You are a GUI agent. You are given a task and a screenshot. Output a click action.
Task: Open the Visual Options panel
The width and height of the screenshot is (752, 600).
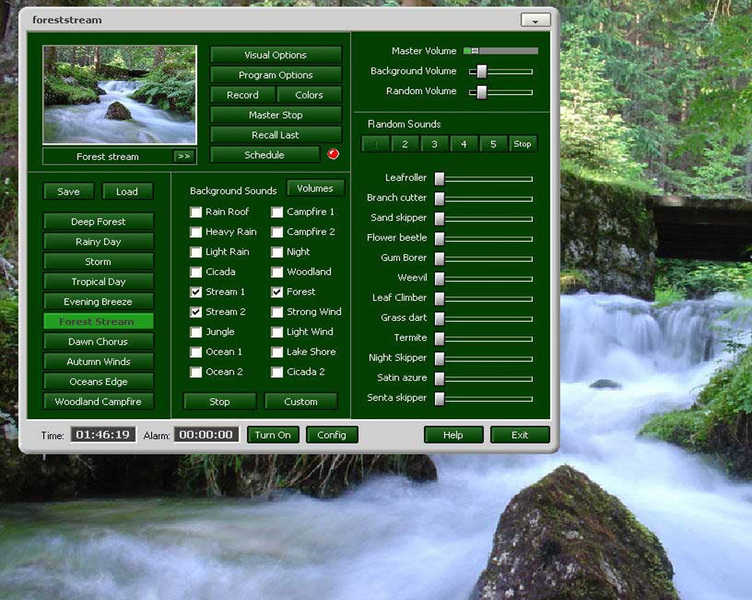276,55
